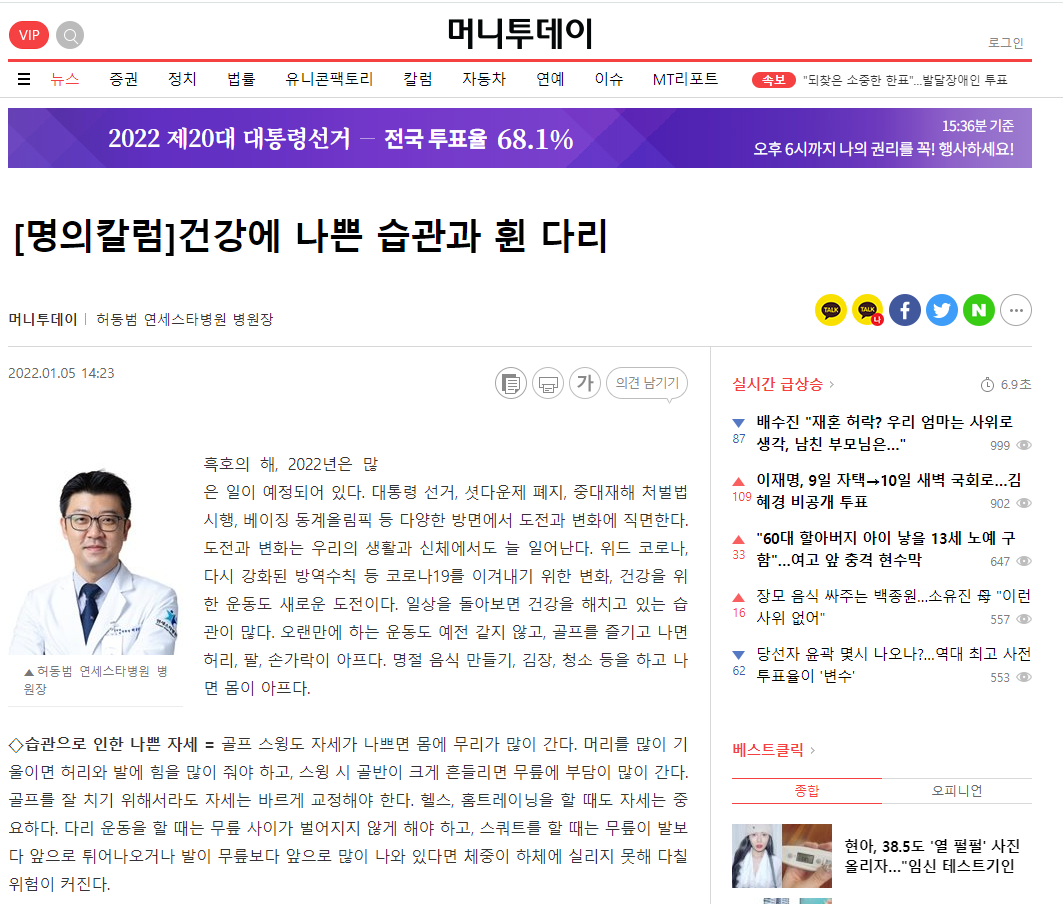
Task: Share article to Naver
Action: pyautogui.click(x=979, y=311)
